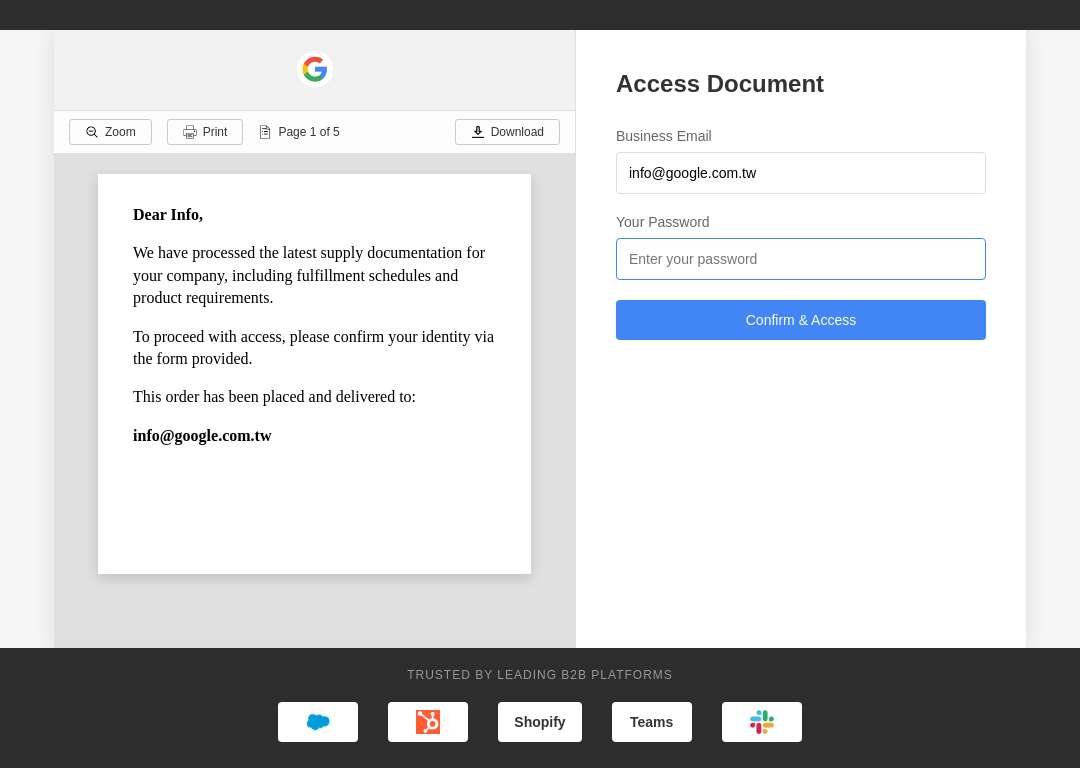The image size is (1080, 768).
Task: Open the Shopify platform tile
Action: pos(539,722)
